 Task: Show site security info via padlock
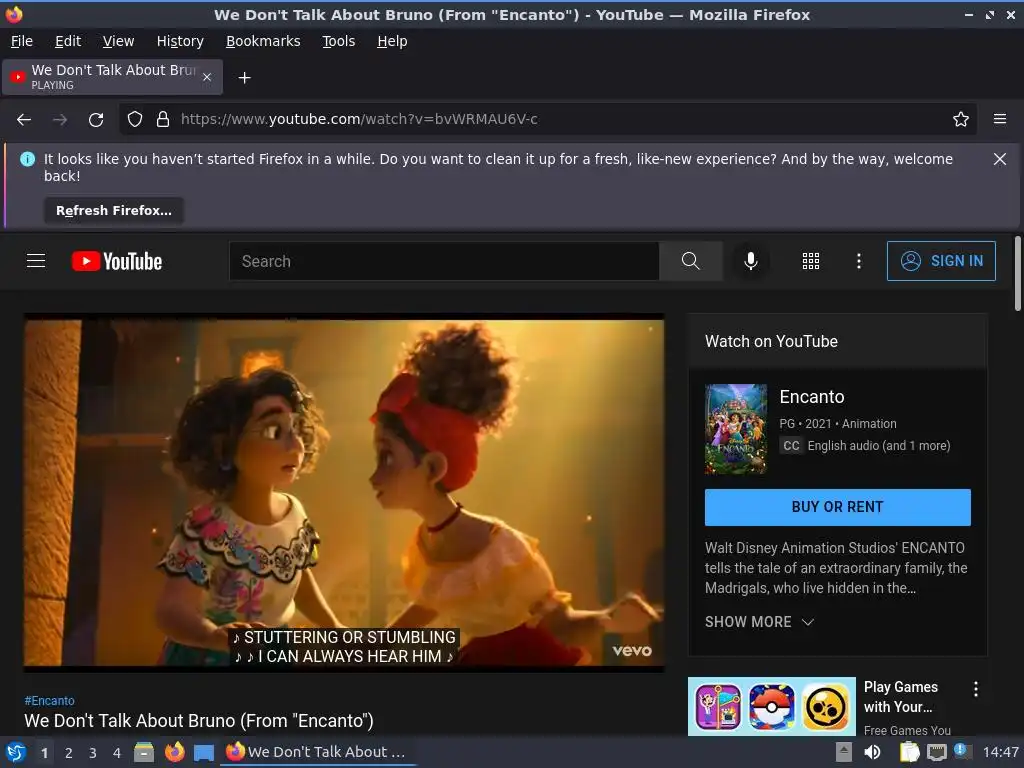(x=163, y=120)
